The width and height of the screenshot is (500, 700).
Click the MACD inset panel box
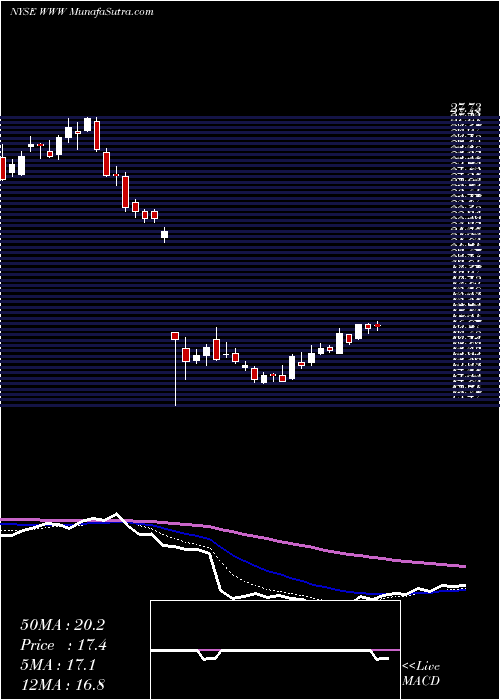coord(275,650)
